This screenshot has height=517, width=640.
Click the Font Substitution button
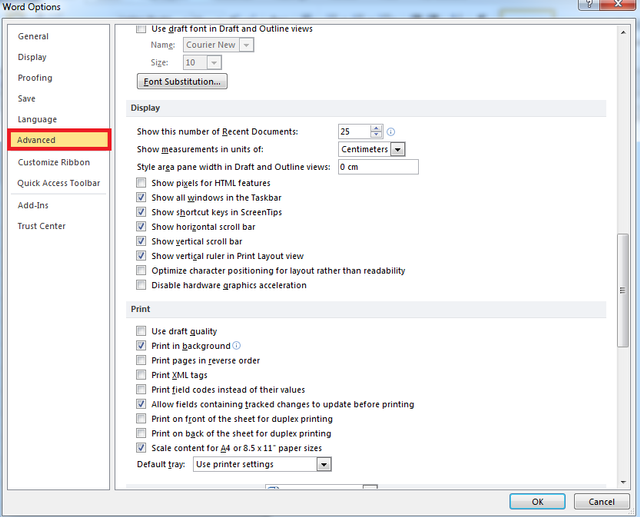click(182, 81)
